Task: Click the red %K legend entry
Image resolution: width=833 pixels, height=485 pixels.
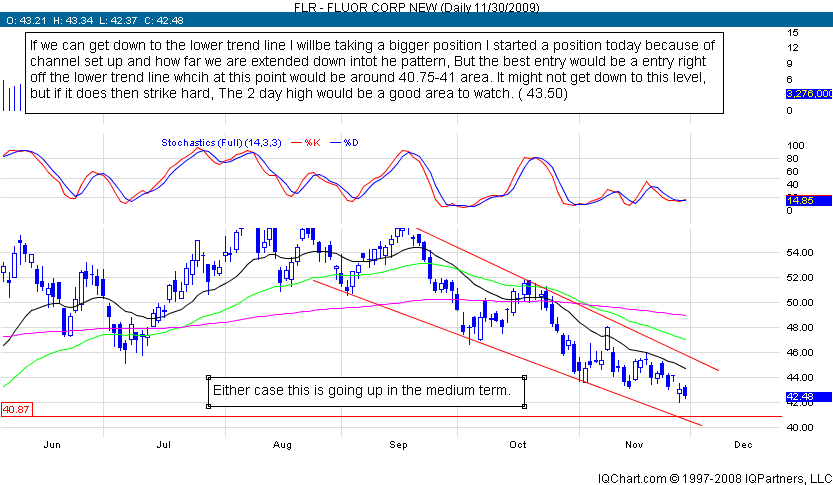Action: [x=306, y=142]
